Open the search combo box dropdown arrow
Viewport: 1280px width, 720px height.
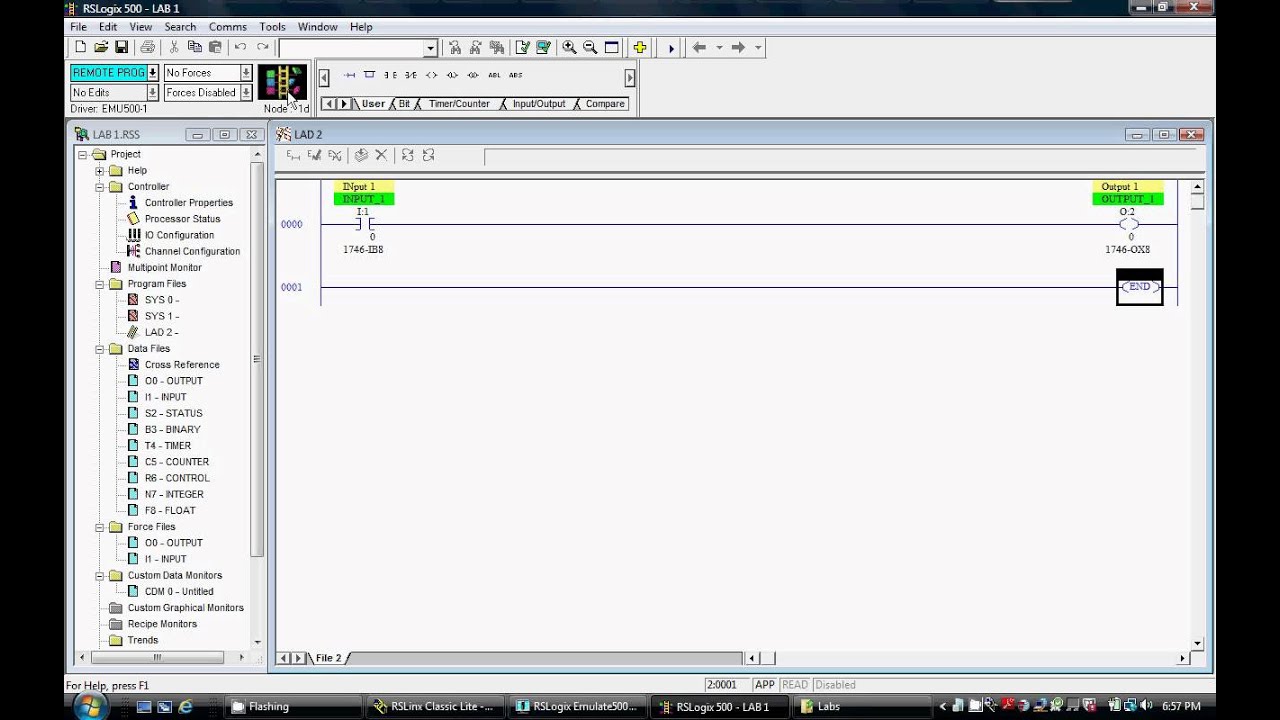pos(431,48)
